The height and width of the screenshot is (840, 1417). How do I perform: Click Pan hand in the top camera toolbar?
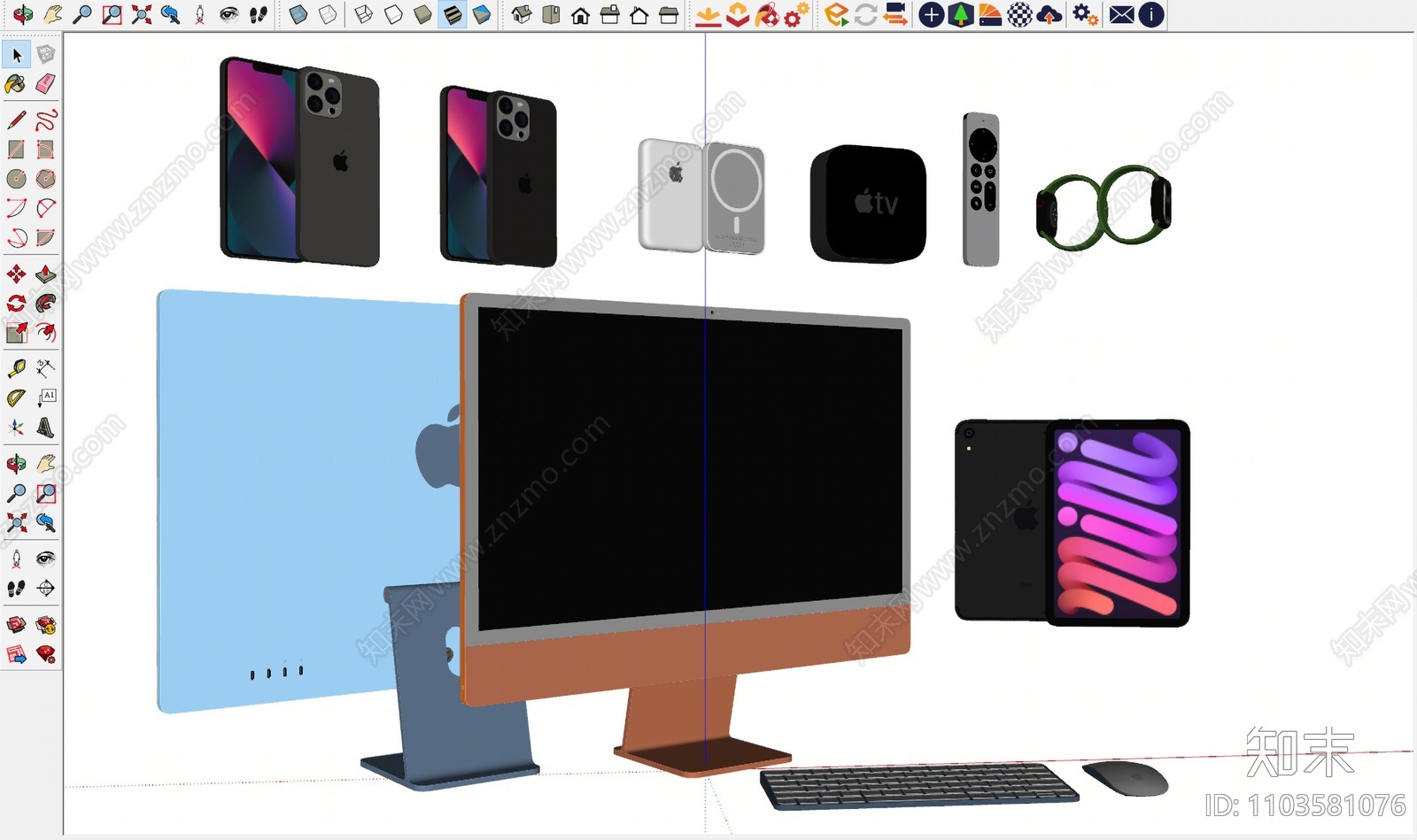click(x=53, y=14)
